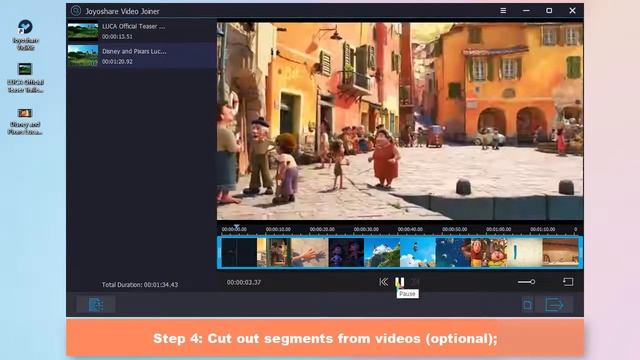Click the 00:00:30.00 mark on timeline ruler
640x360 pixels.
[x=366, y=229]
